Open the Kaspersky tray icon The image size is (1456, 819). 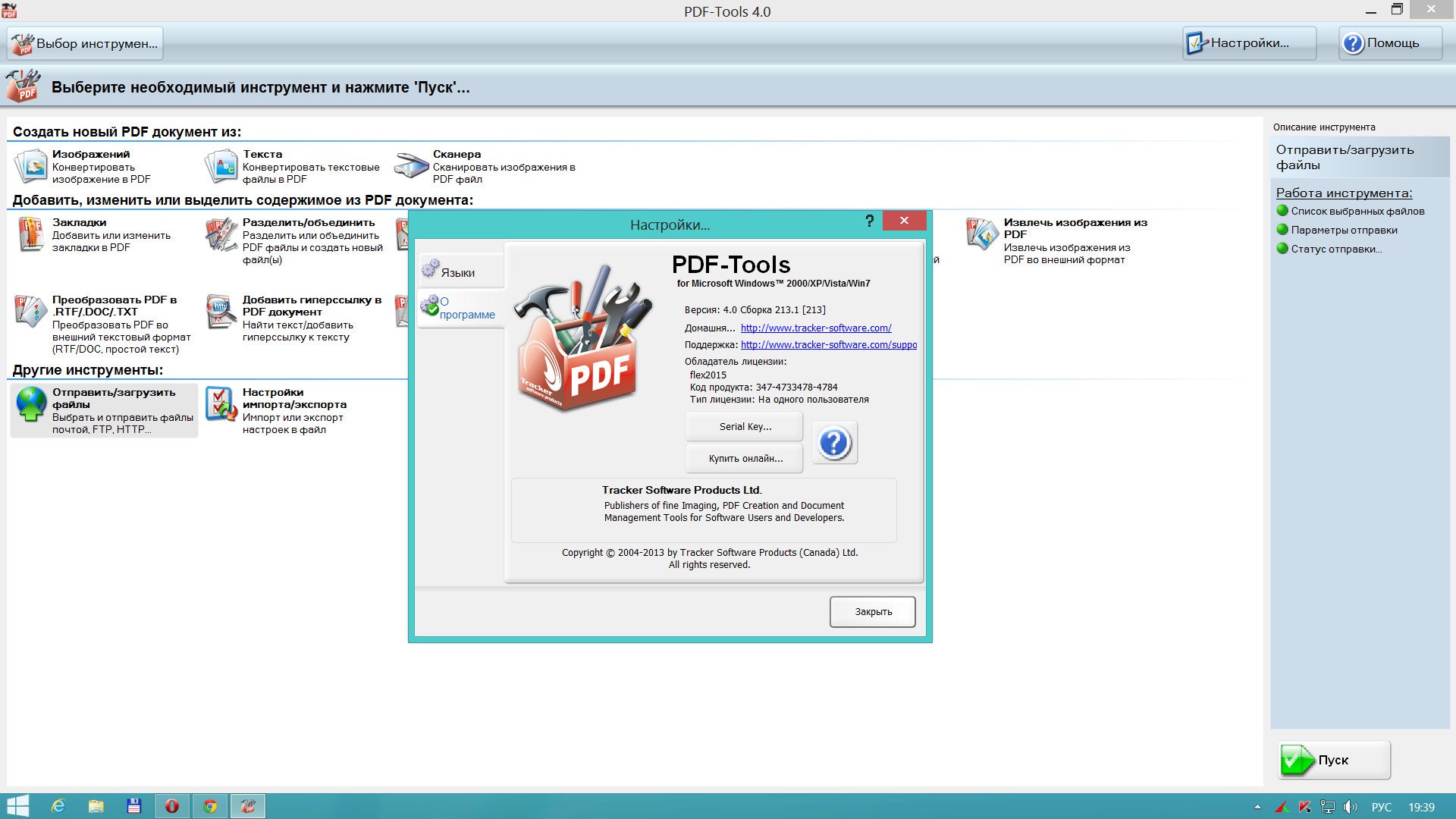coord(1305,807)
